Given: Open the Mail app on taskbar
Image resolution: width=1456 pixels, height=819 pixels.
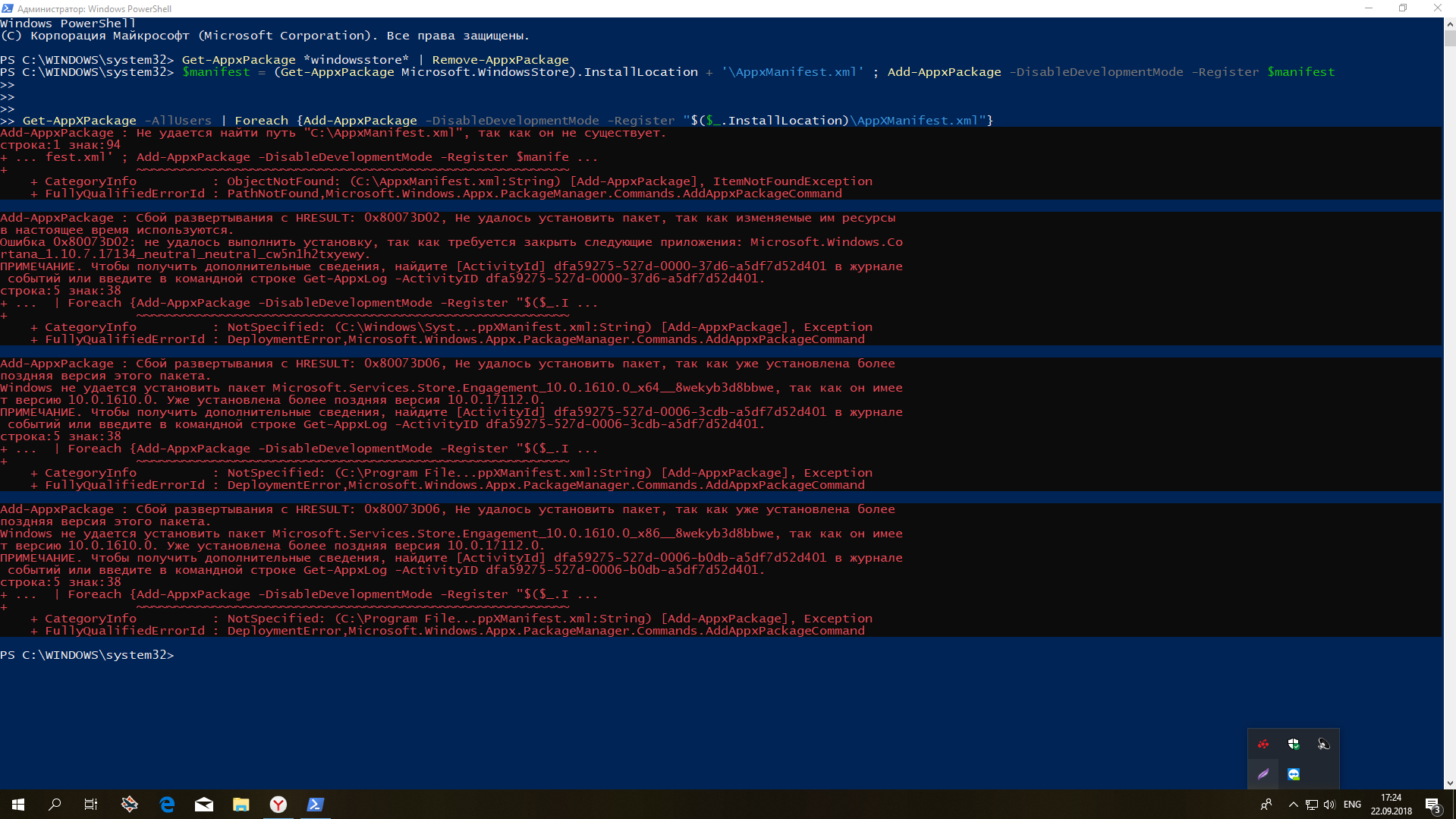Looking at the screenshot, I should pyautogui.click(x=204, y=805).
